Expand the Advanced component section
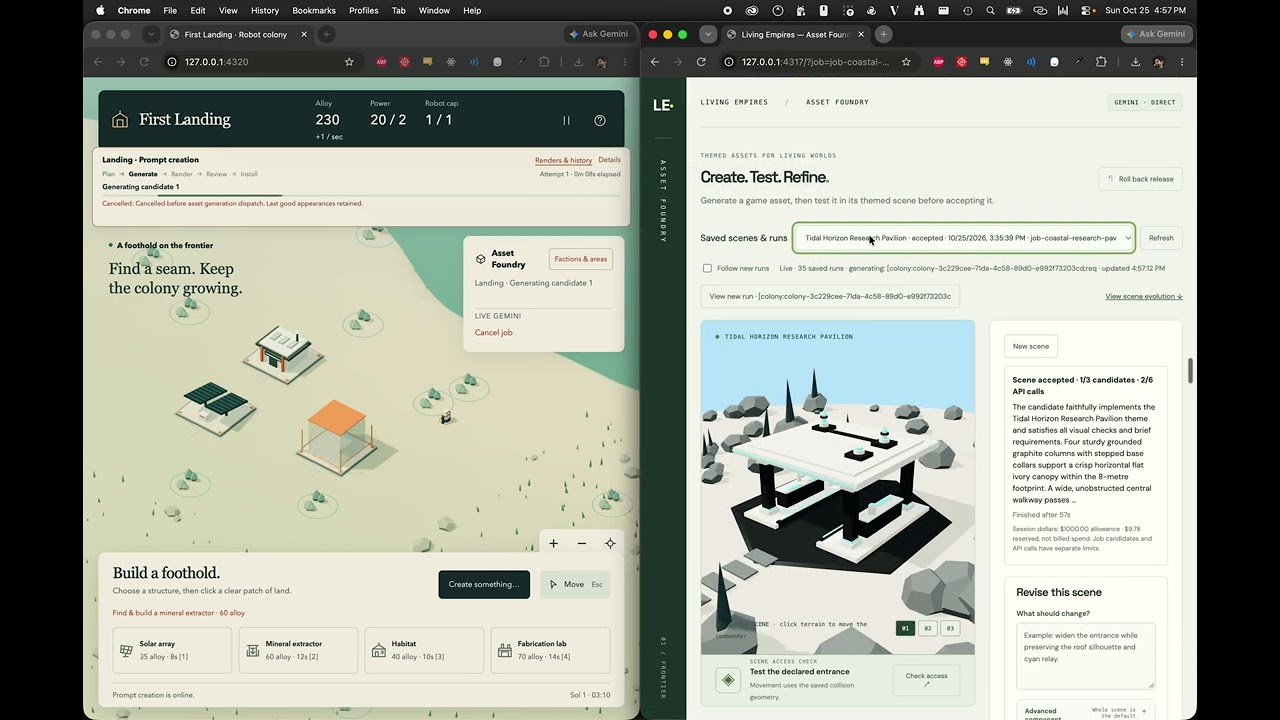This screenshot has height=720, width=1280. 1086,711
